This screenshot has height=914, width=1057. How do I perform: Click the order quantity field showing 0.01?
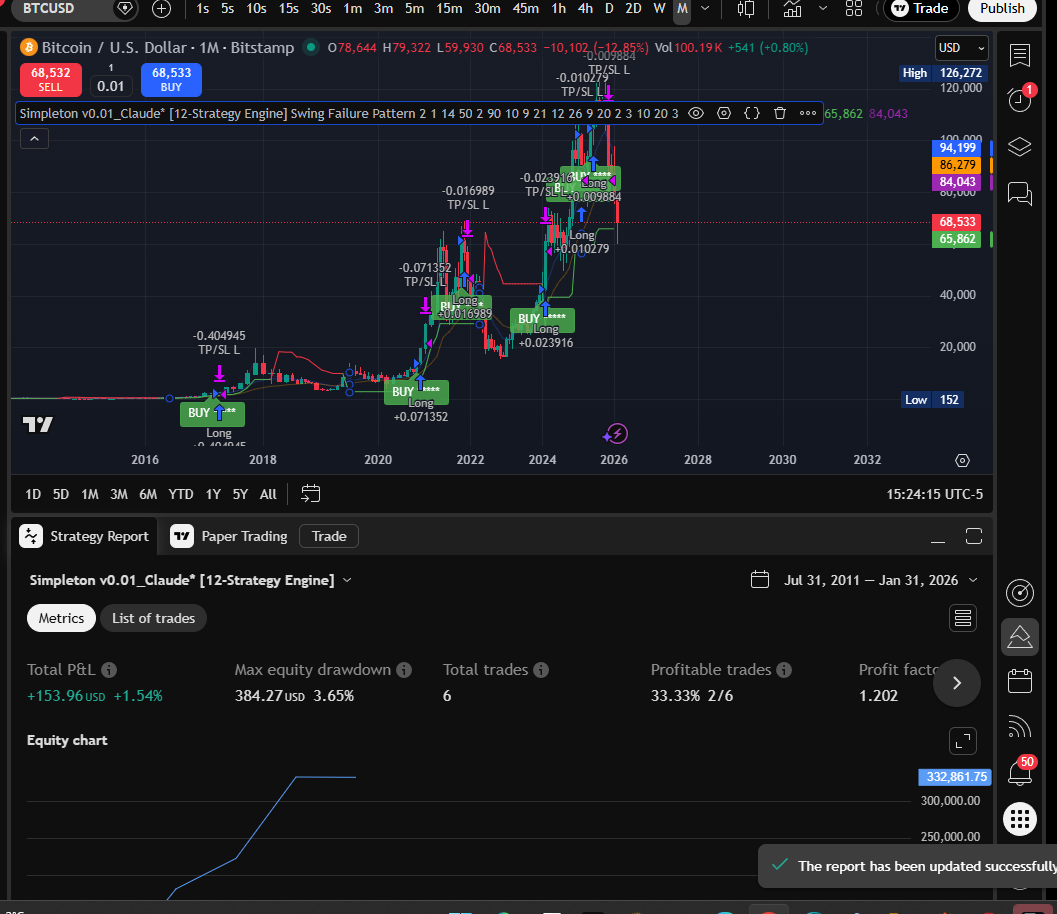point(111,86)
